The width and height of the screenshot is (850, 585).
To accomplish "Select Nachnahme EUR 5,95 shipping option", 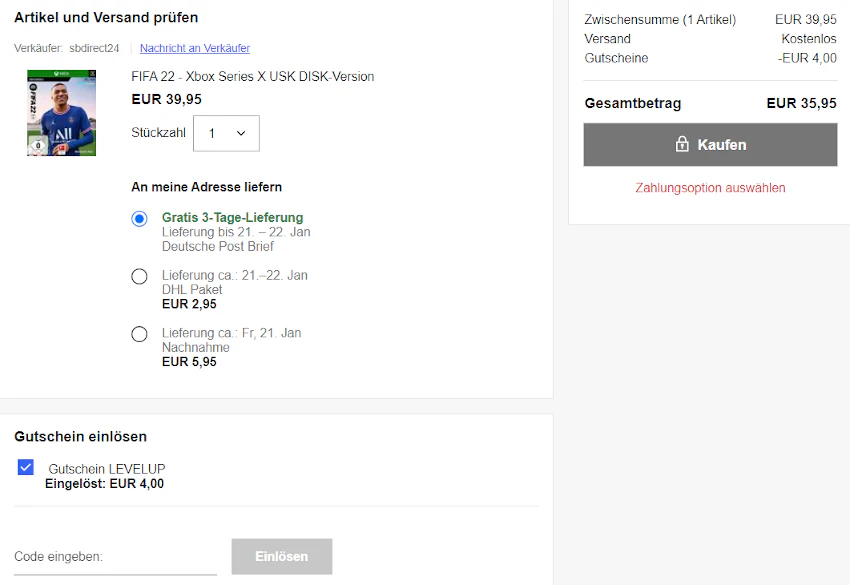I will click(139, 334).
